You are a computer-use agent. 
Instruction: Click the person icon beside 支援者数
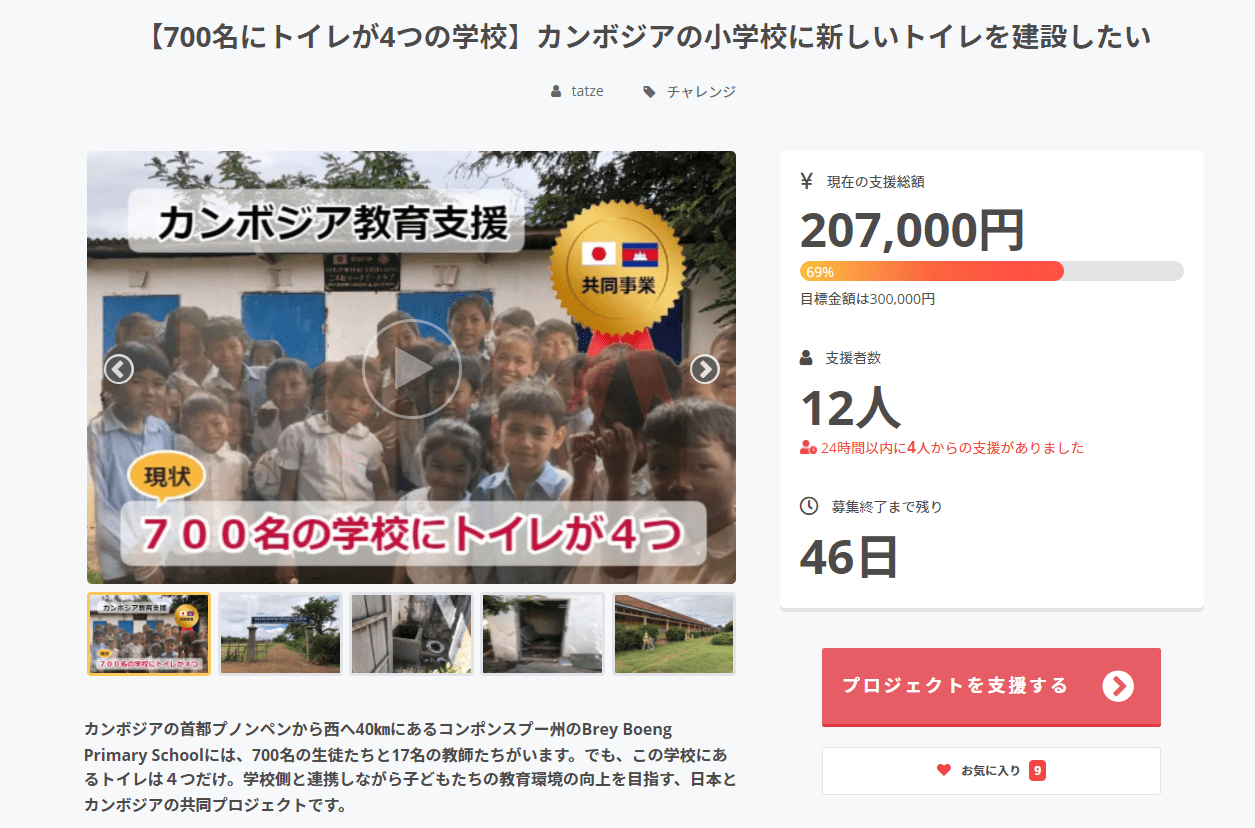tap(807, 358)
